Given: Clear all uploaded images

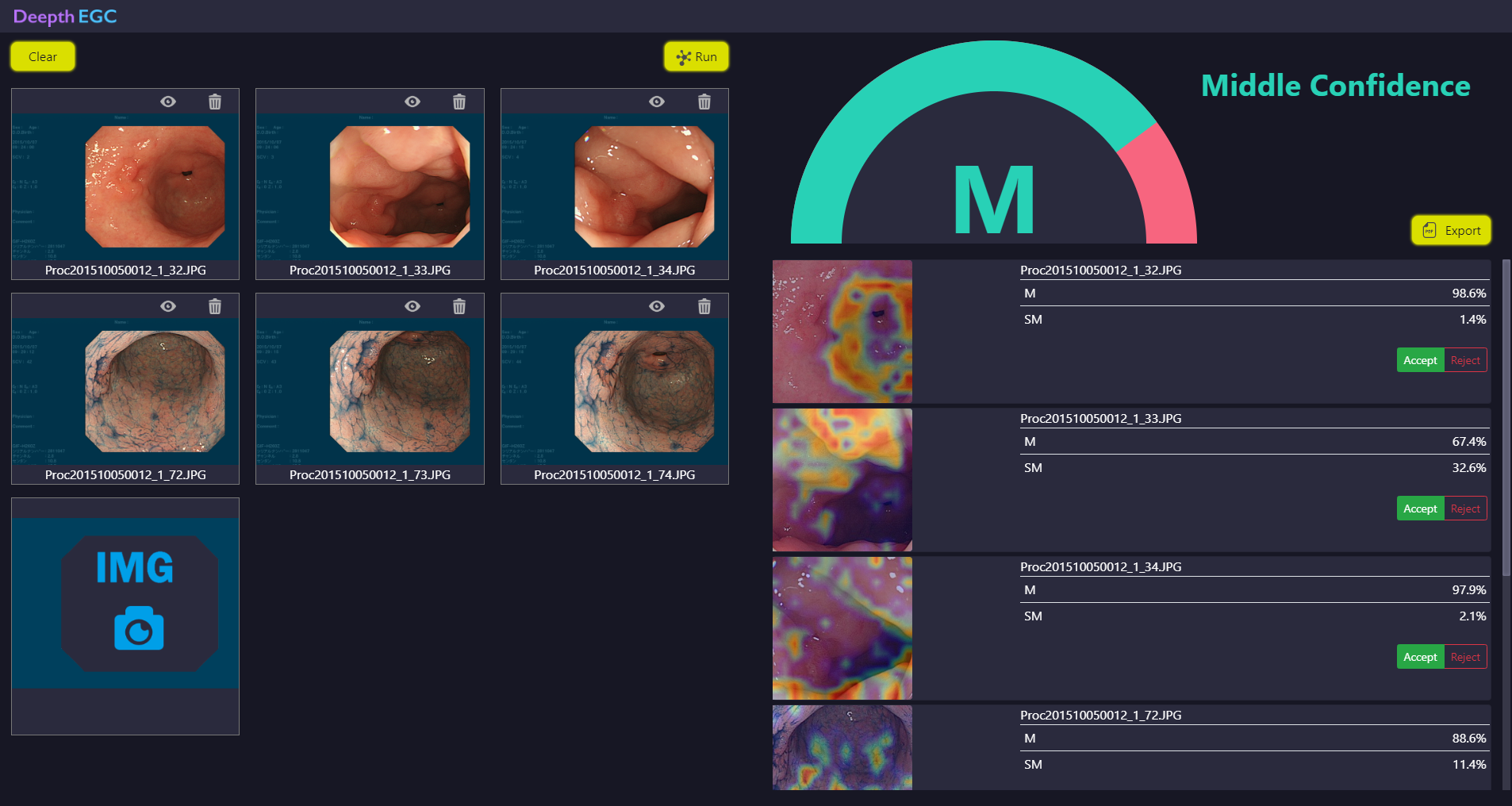Looking at the screenshot, I should [x=43, y=57].
